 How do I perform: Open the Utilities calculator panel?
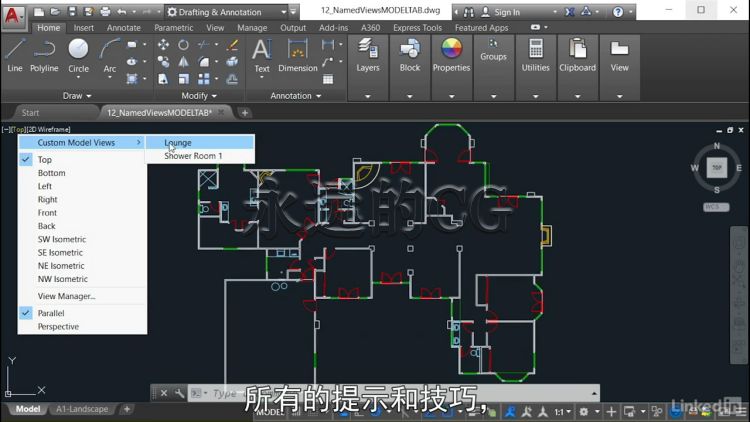[535, 55]
